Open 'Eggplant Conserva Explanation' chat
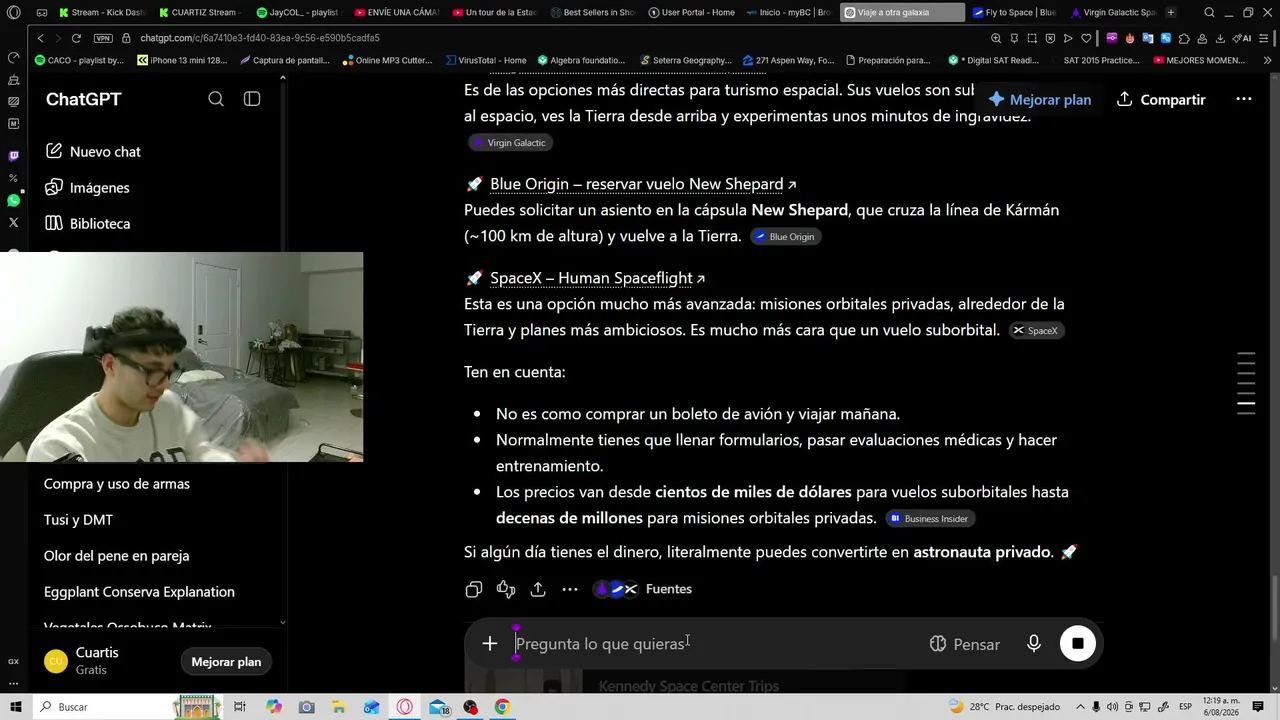The image size is (1280, 720). (139, 592)
